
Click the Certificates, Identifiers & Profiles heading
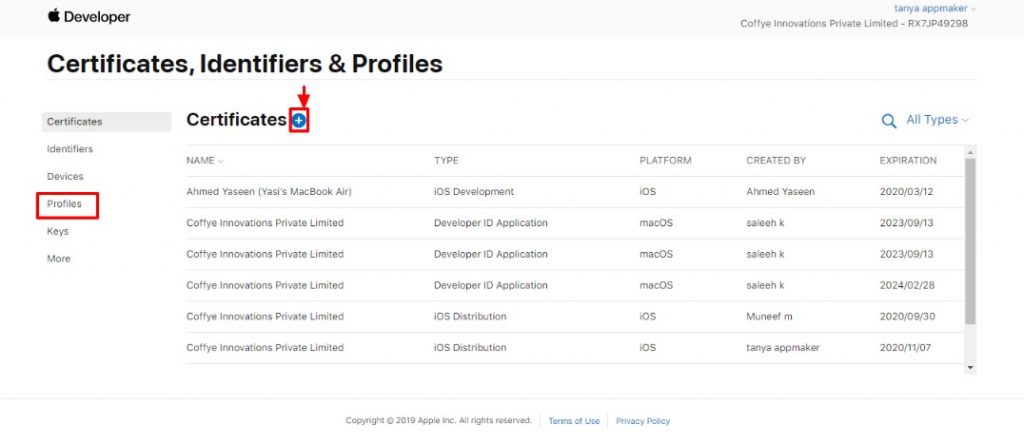[x=245, y=64]
